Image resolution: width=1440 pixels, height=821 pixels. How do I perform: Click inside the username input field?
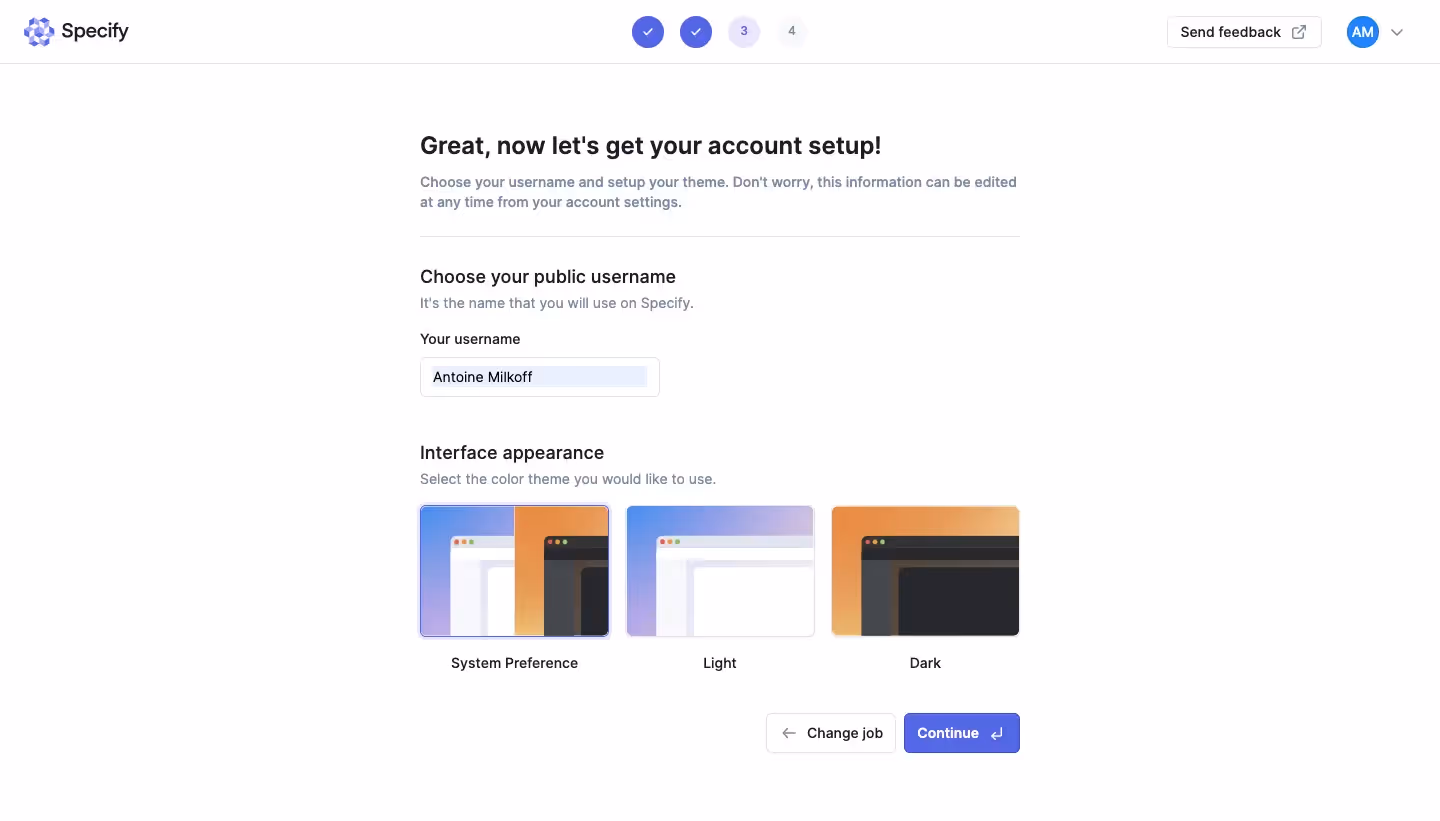tap(540, 377)
